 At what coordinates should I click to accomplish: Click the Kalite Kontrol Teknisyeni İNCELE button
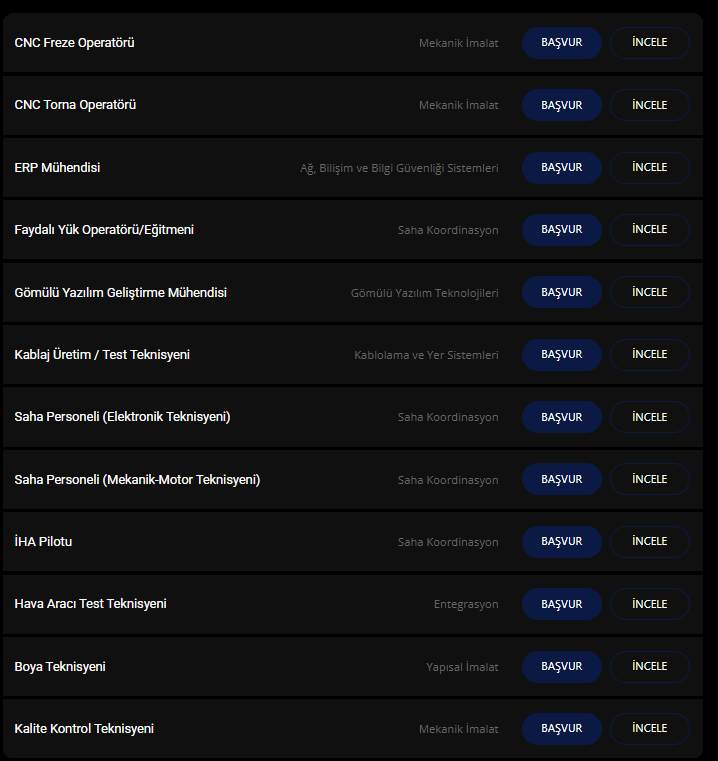pyautogui.click(x=650, y=729)
